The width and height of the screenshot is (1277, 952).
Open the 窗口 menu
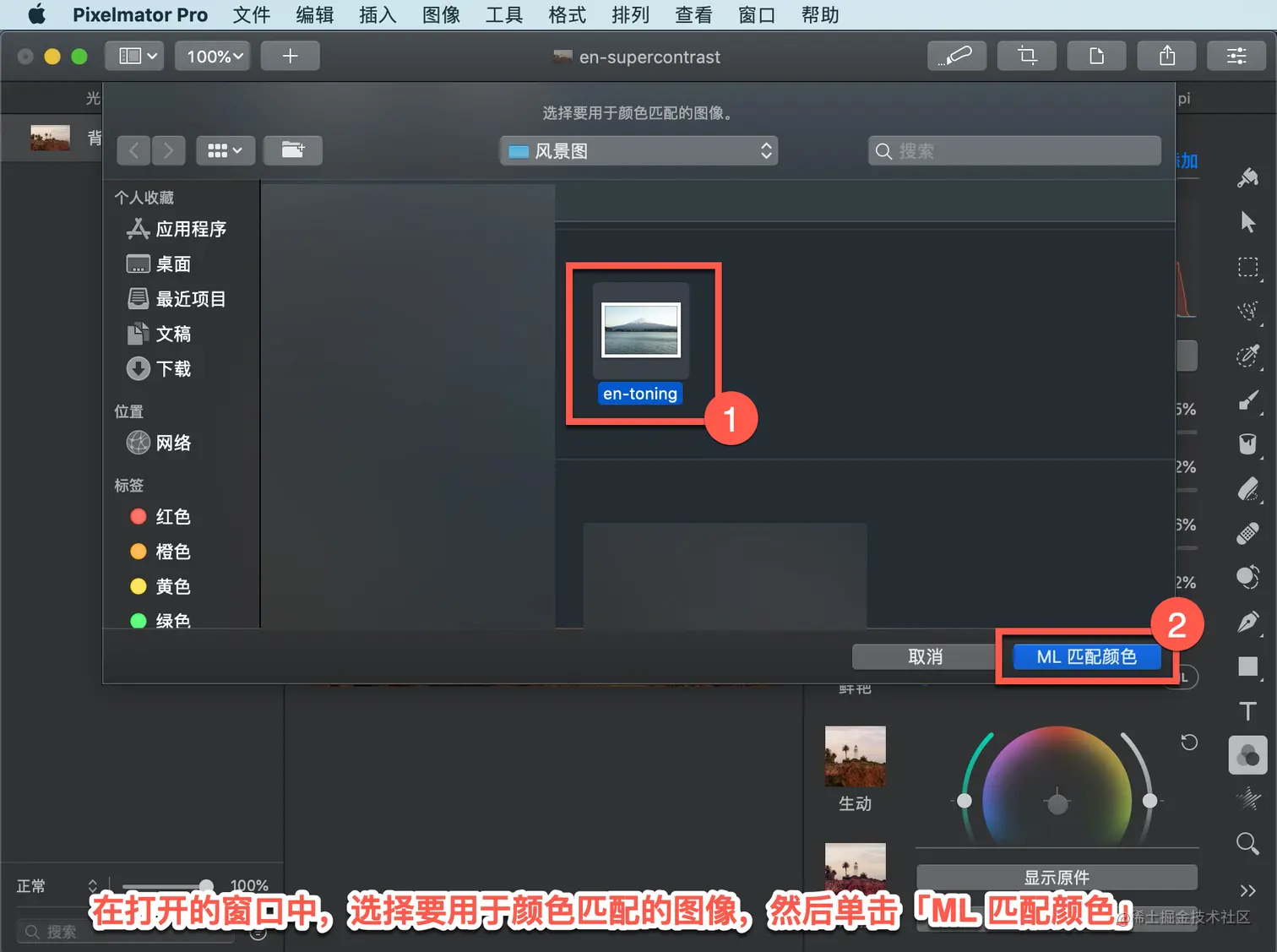click(757, 15)
